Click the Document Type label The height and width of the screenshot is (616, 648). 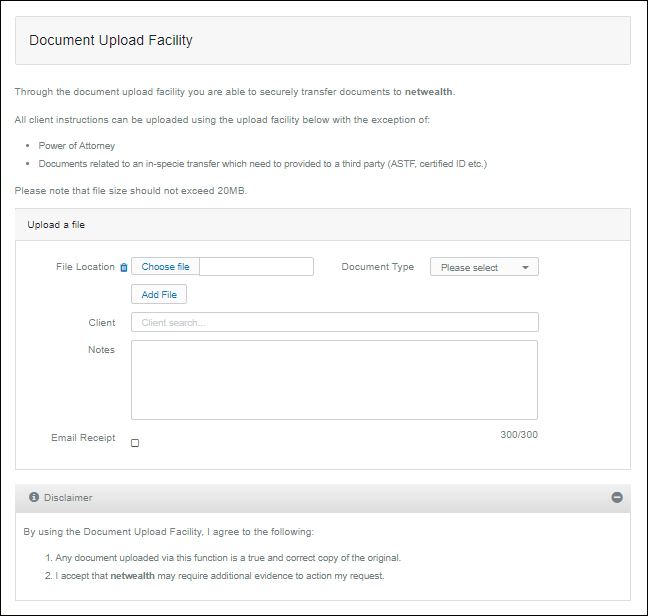point(377,267)
